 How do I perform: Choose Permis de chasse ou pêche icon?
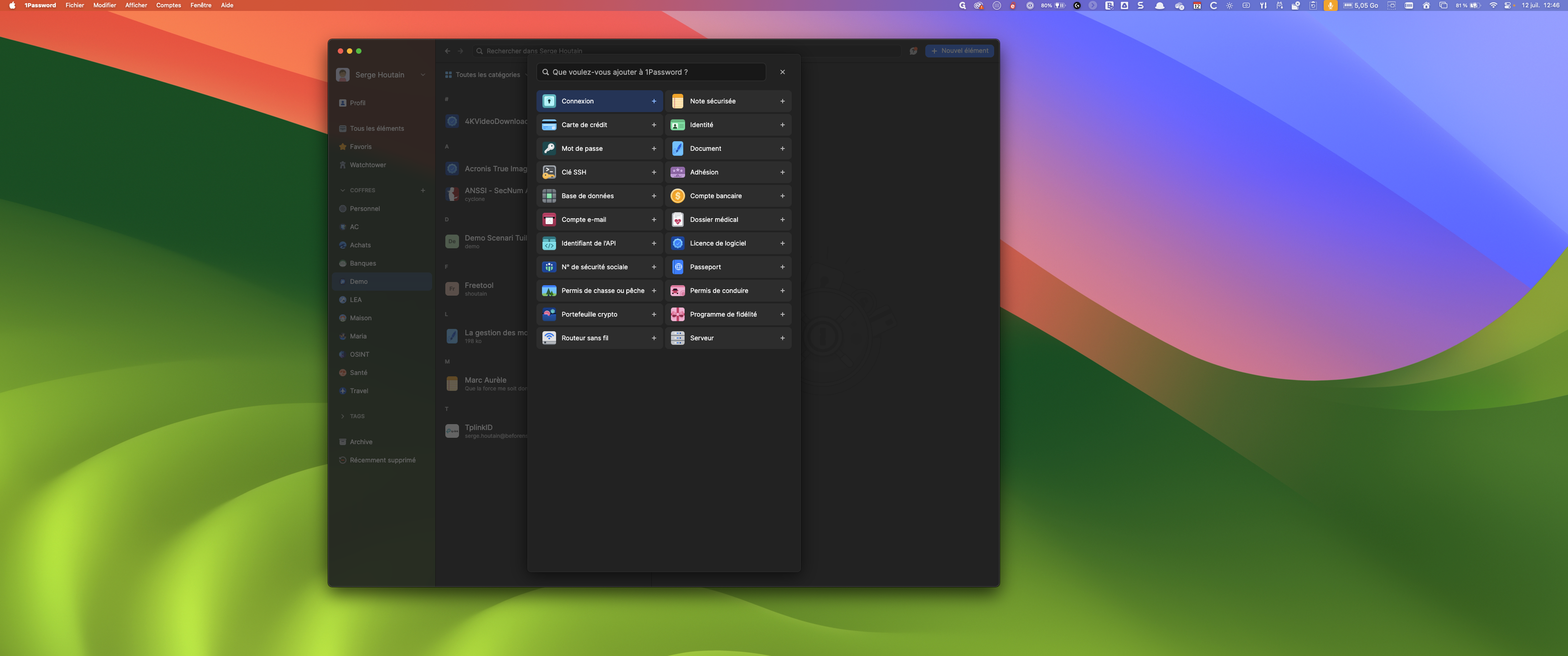coord(548,291)
